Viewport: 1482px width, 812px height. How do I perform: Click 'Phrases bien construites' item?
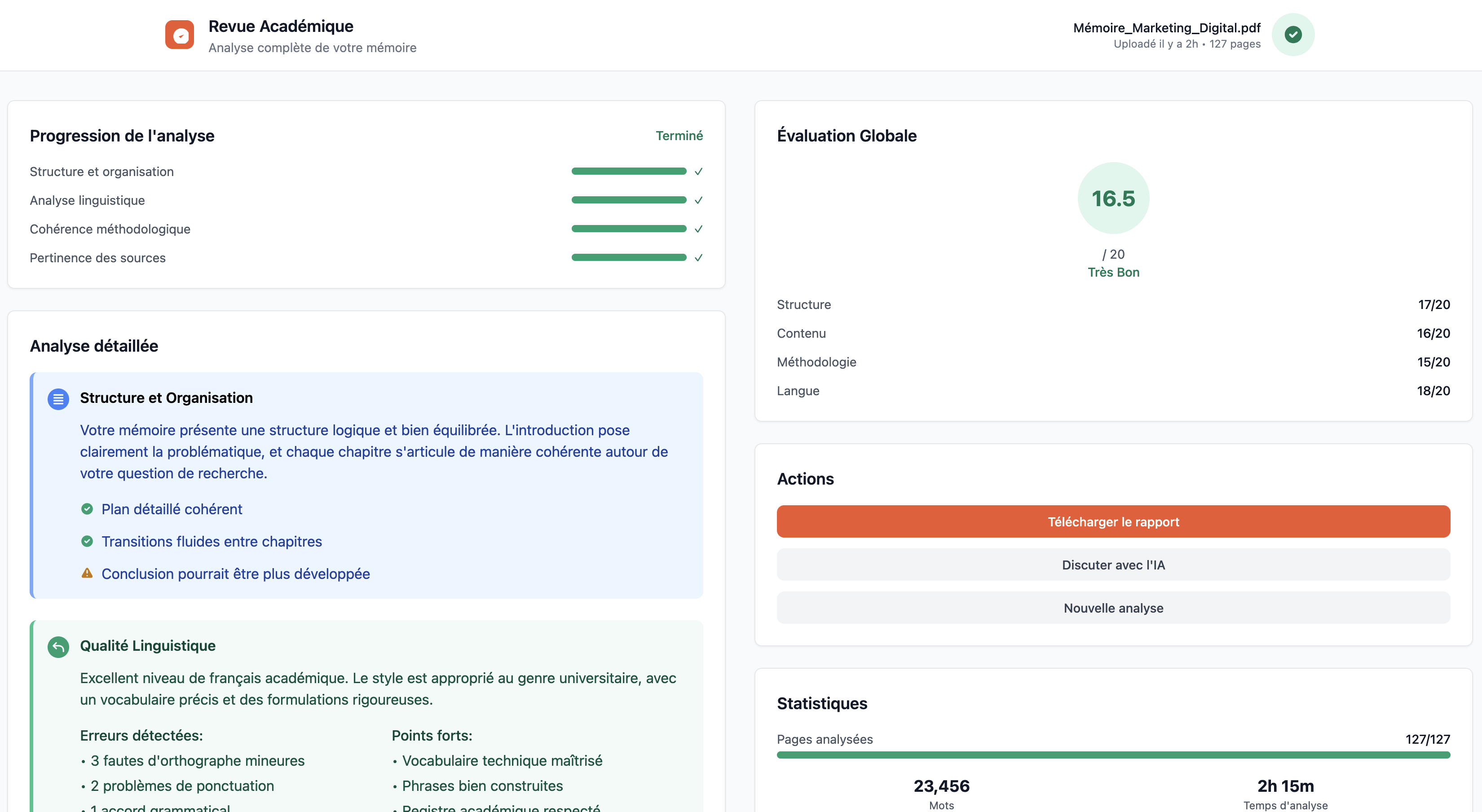482,786
